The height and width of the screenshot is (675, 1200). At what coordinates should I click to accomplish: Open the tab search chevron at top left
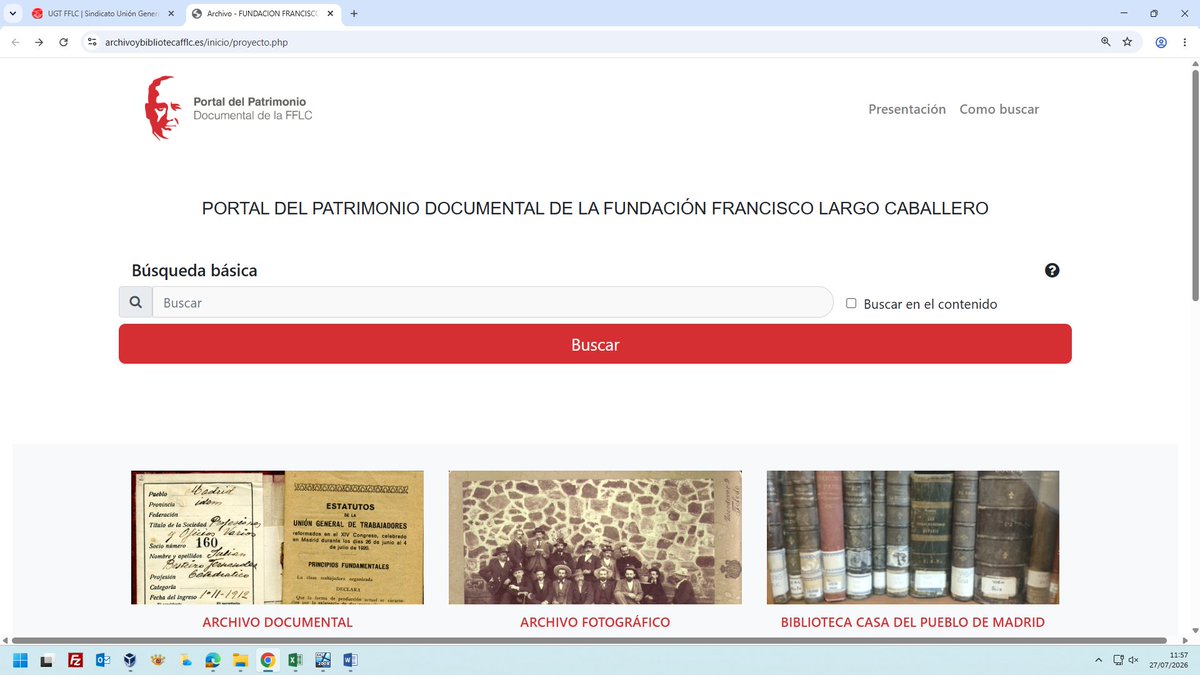(12, 14)
